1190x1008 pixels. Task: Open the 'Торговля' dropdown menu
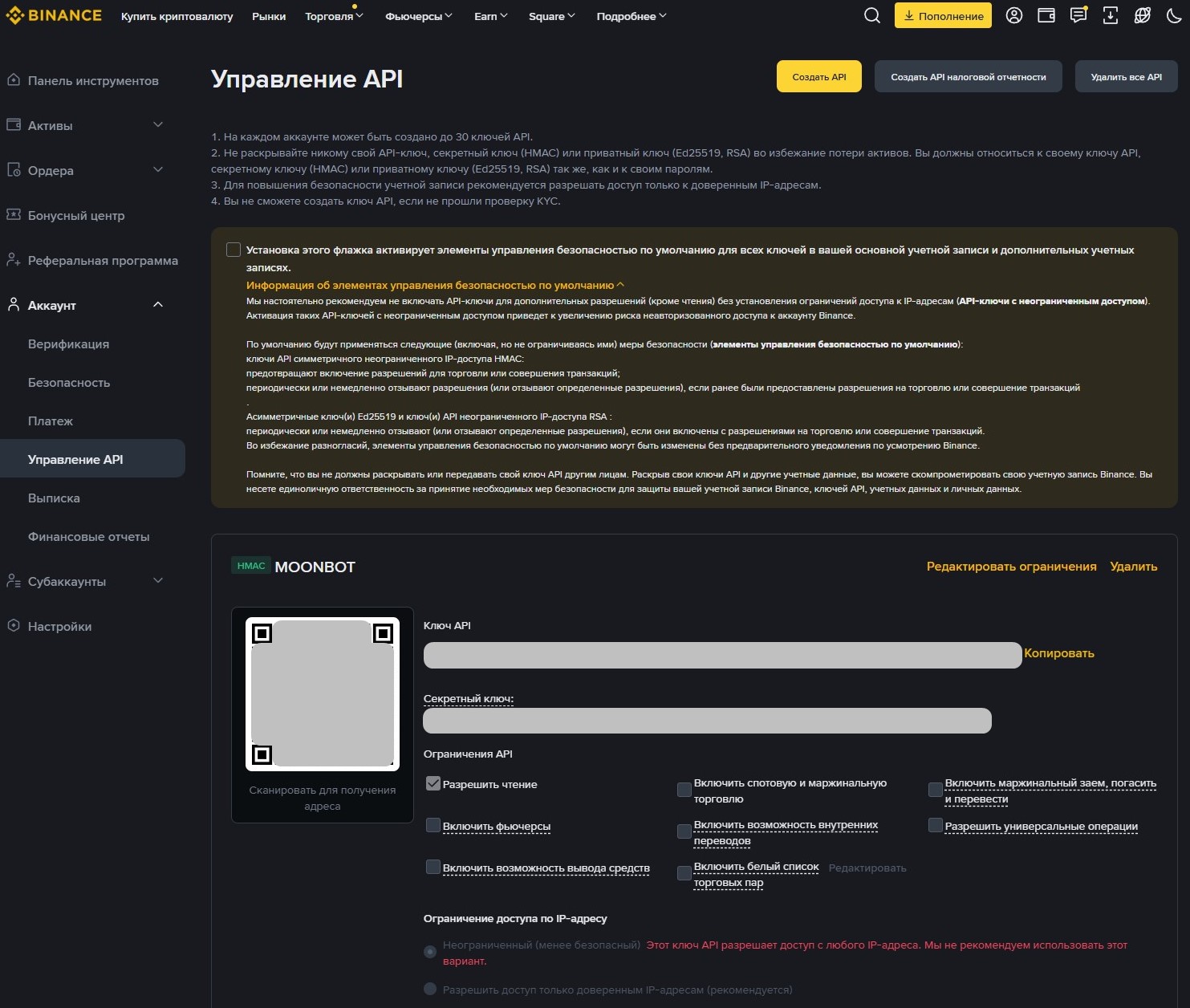tap(334, 16)
